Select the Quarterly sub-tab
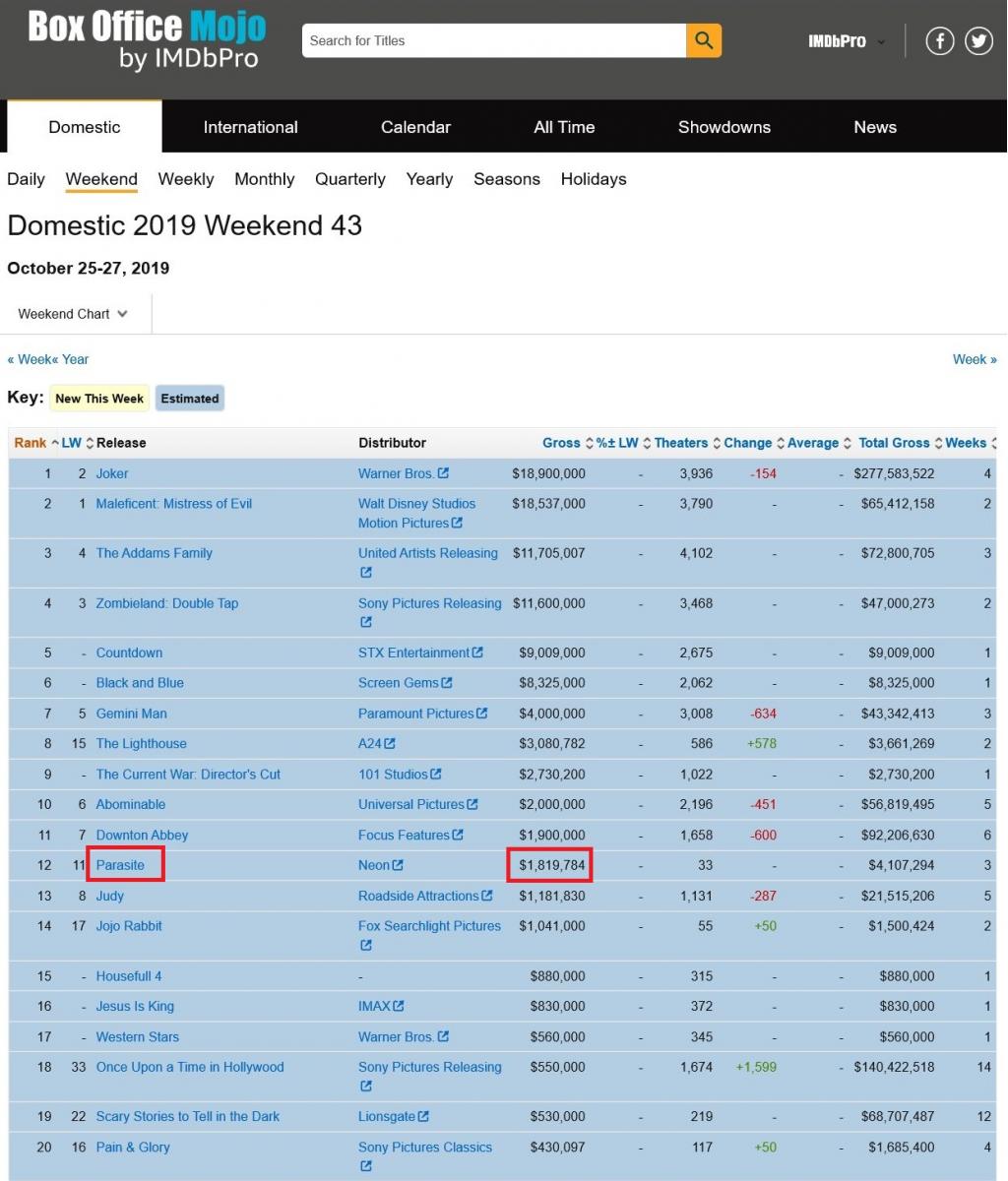 tap(350, 179)
